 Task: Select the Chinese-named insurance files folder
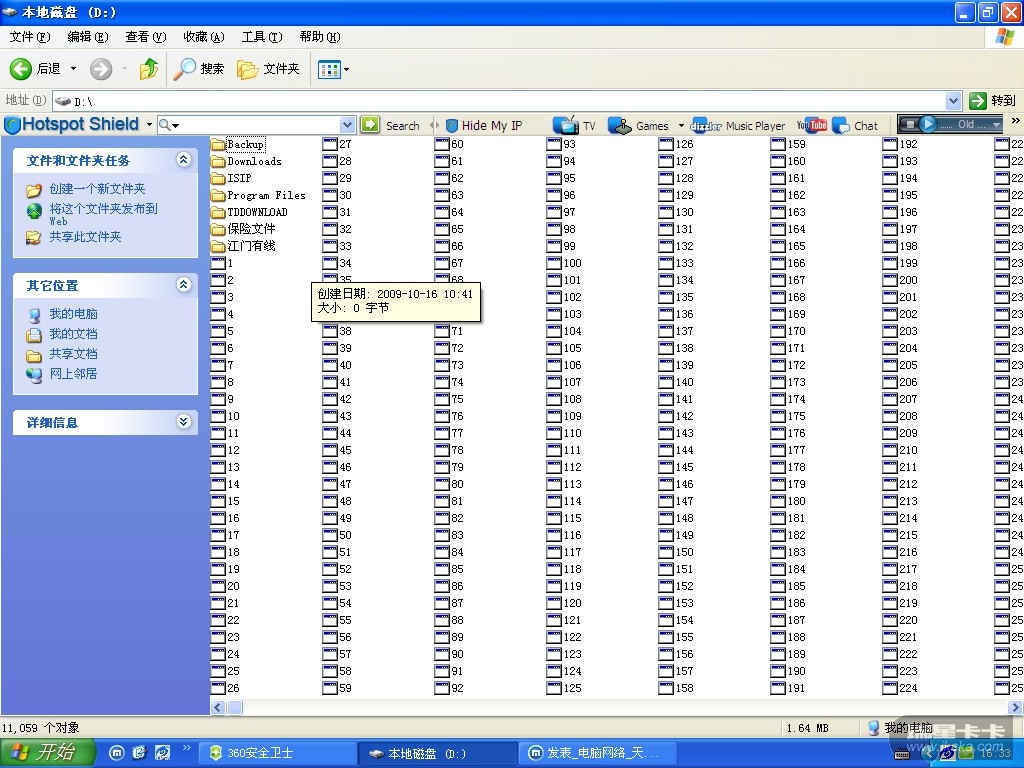pos(243,229)
